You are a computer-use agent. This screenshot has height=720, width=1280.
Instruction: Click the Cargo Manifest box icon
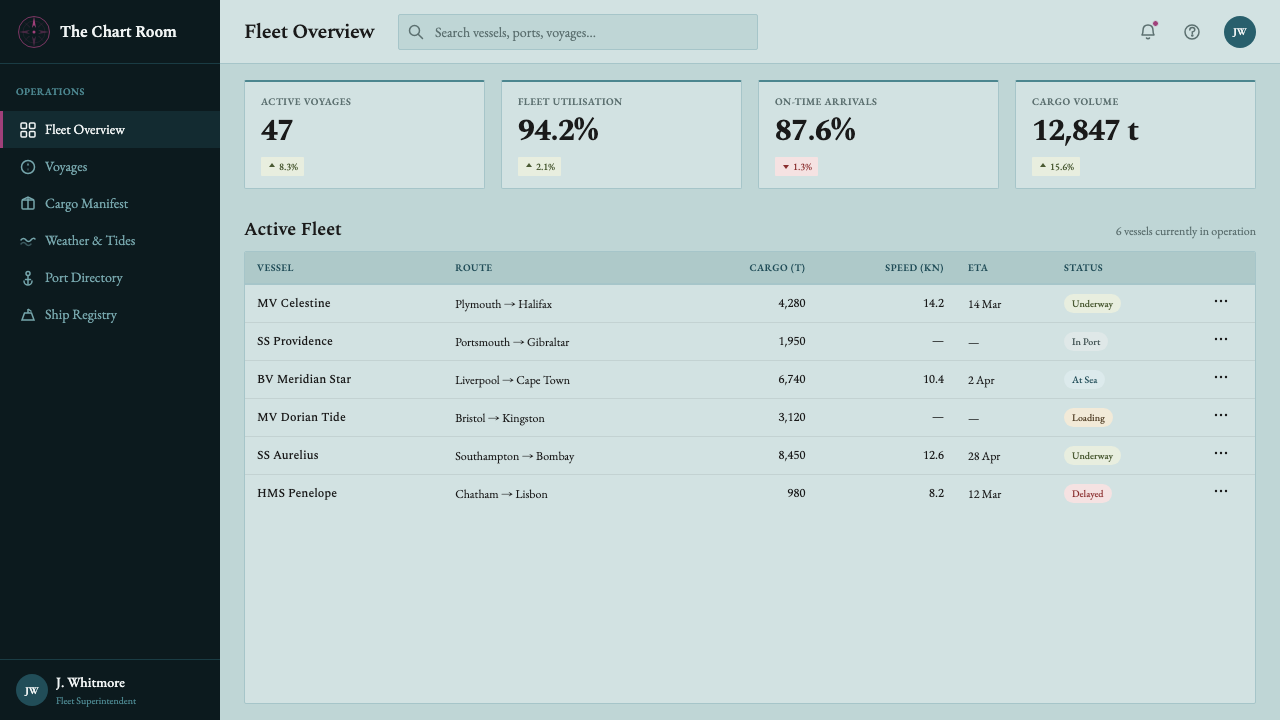(x=28, y=204)
